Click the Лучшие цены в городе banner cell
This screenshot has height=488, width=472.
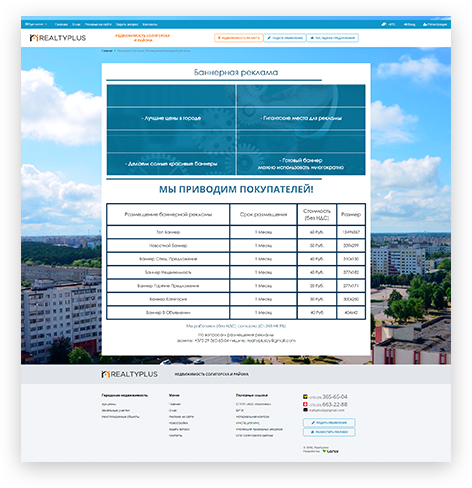pos(171,118)
